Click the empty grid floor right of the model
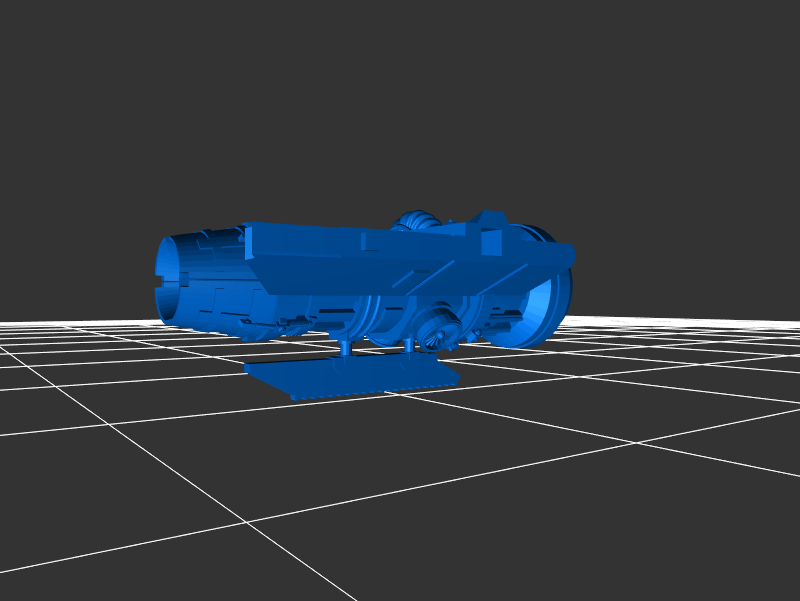The width and height of the screenshot is (800, 601). point(680,380)
